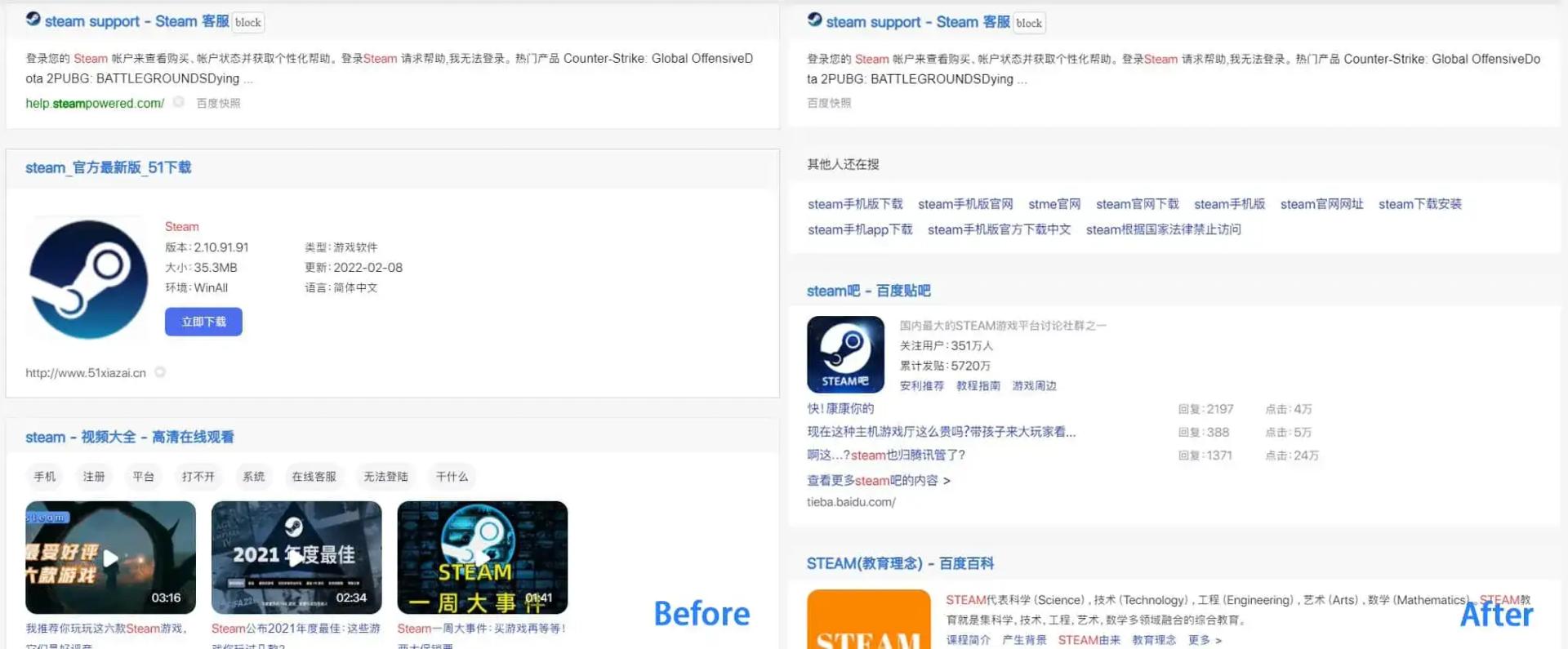Open the tieba.baidu.com/ link
Image resolution: width=1568 pixels, height=649 pixels.
point(851,503)
